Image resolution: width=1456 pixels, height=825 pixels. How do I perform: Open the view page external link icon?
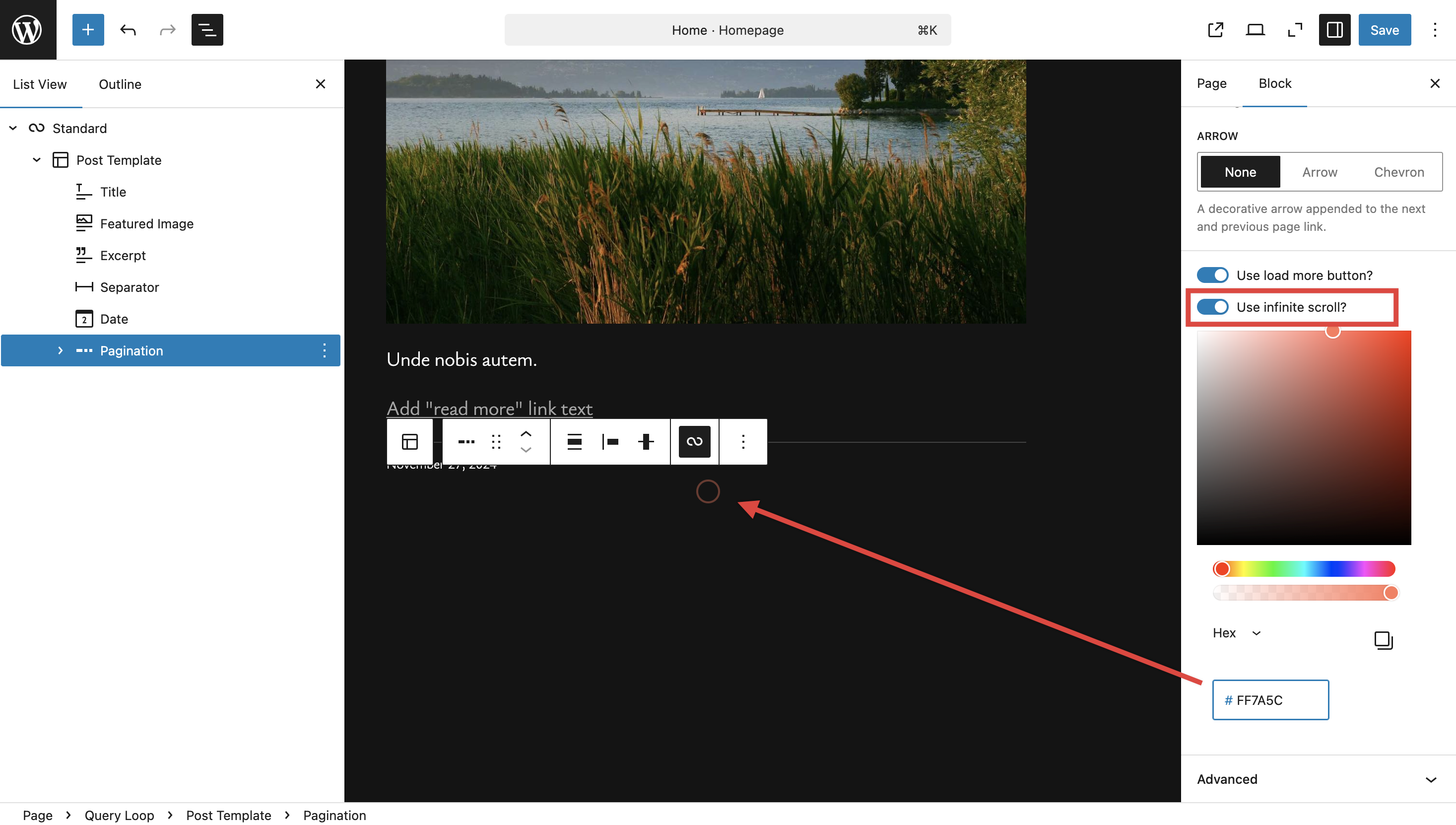coord(1215,29)
